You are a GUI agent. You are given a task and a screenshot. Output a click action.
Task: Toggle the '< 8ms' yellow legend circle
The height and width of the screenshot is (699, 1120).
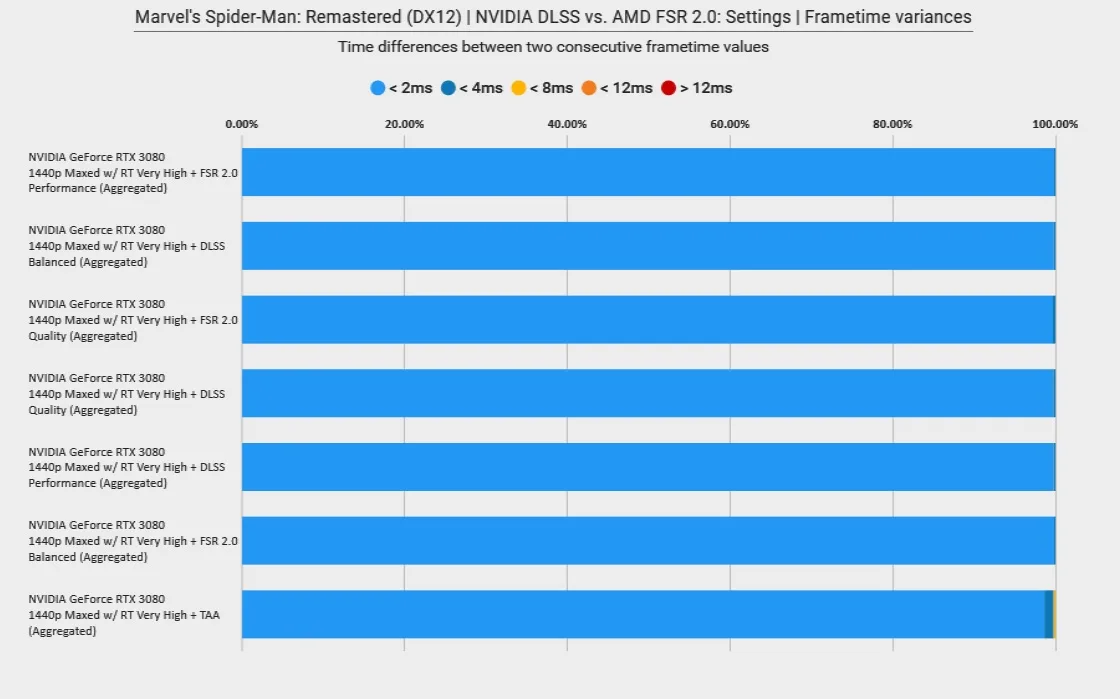pyautogui.click(x=519, y=88)
